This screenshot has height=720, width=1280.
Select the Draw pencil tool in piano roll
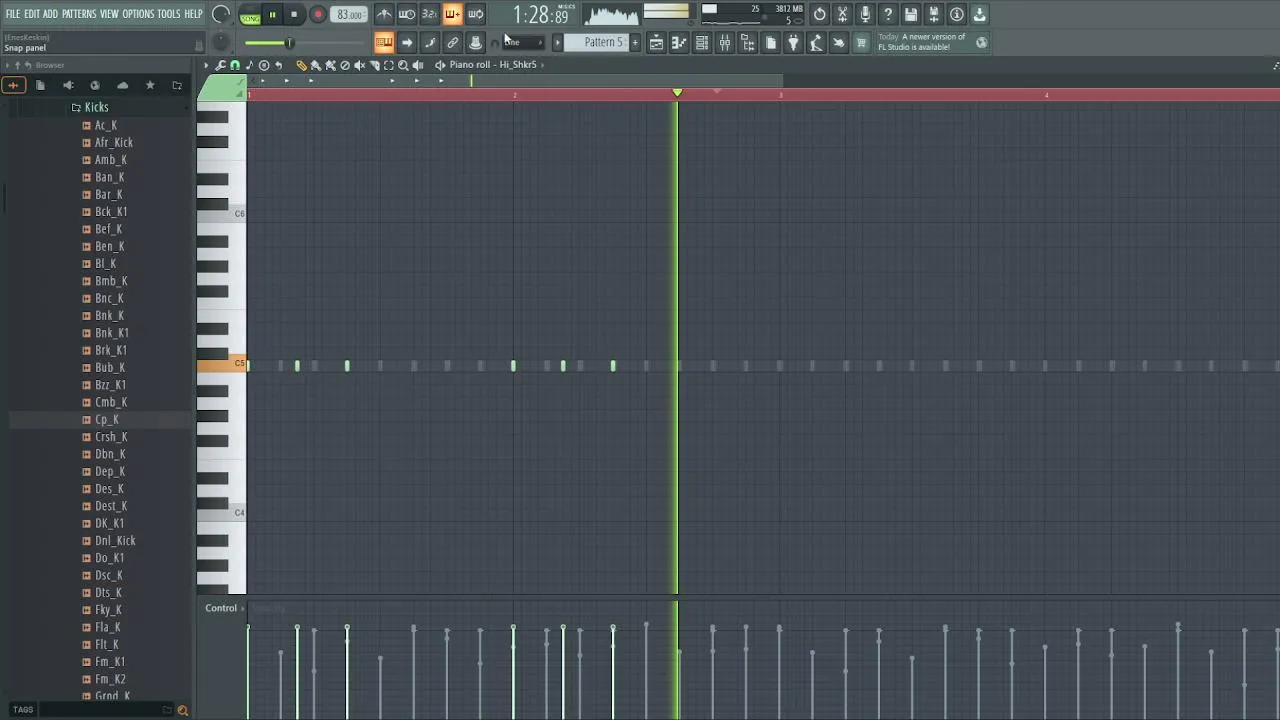(x=301, y=65)
